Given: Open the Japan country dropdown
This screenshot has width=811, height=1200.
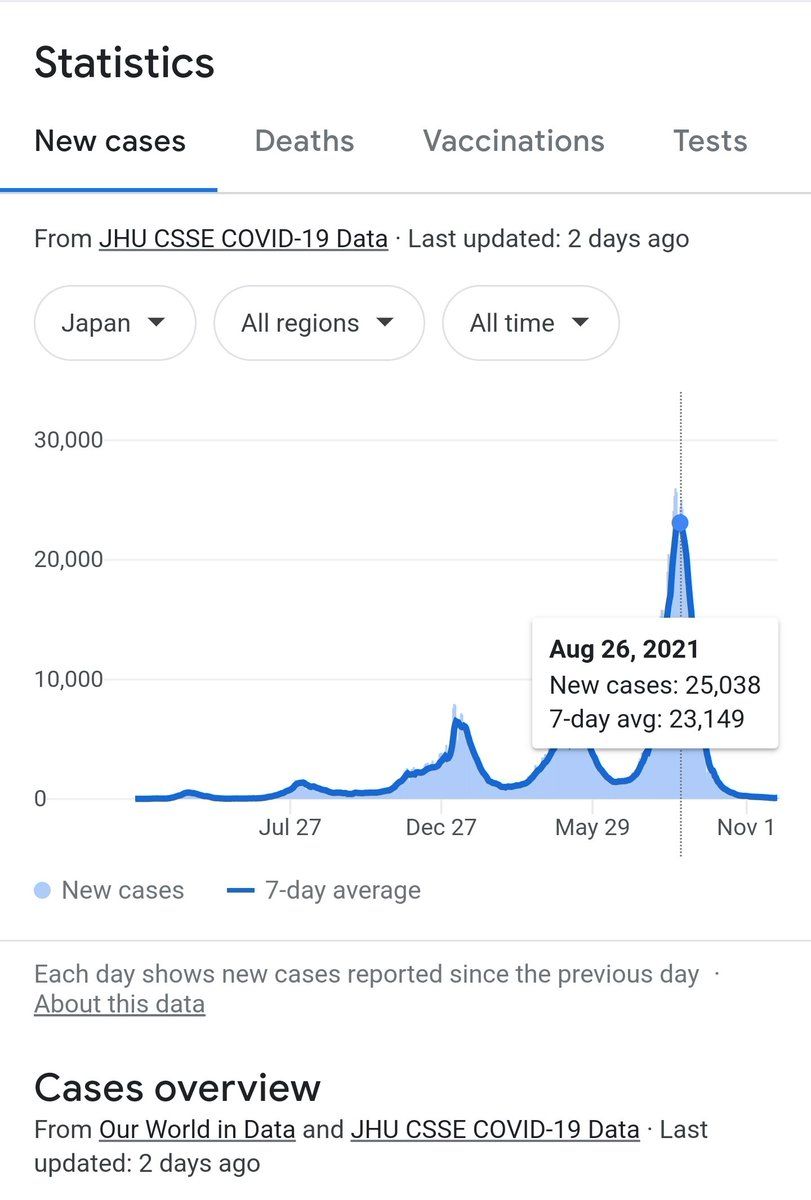Looking at the screenshot, I should click(x=114, y=323).
